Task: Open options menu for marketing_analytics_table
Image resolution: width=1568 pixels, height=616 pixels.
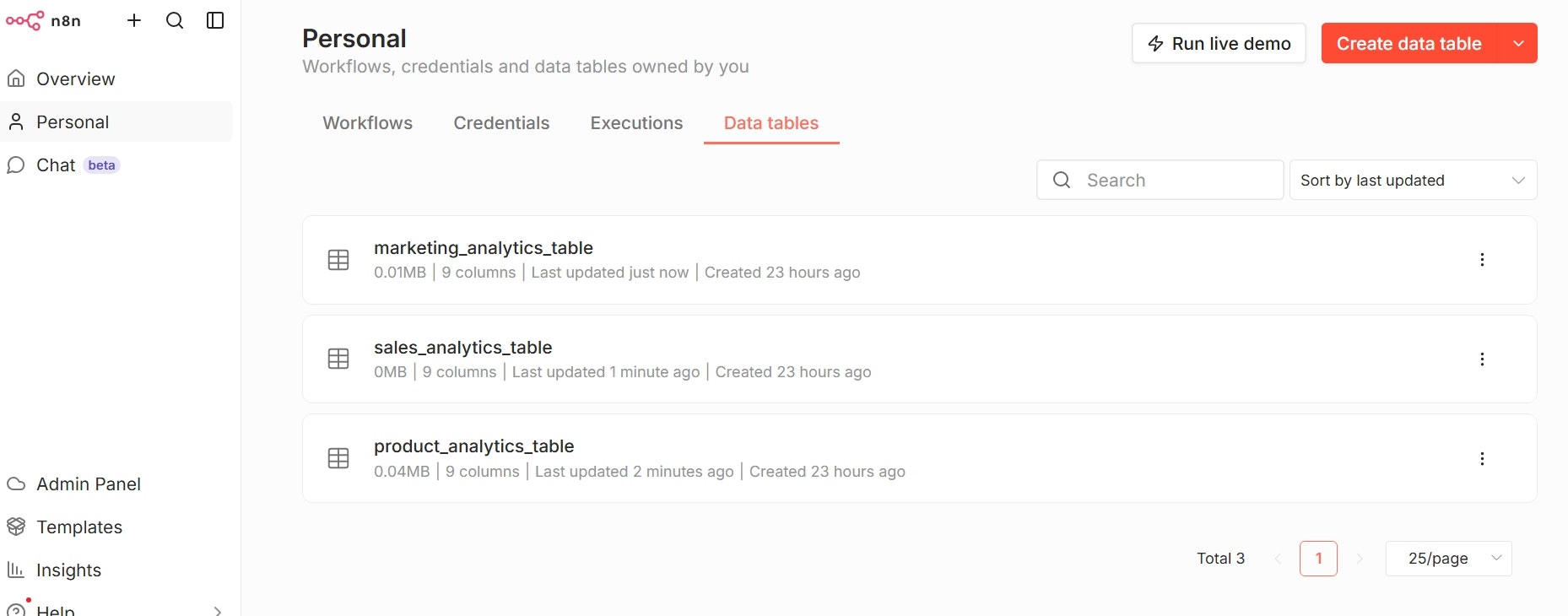Action: [x=1482, y=260]
